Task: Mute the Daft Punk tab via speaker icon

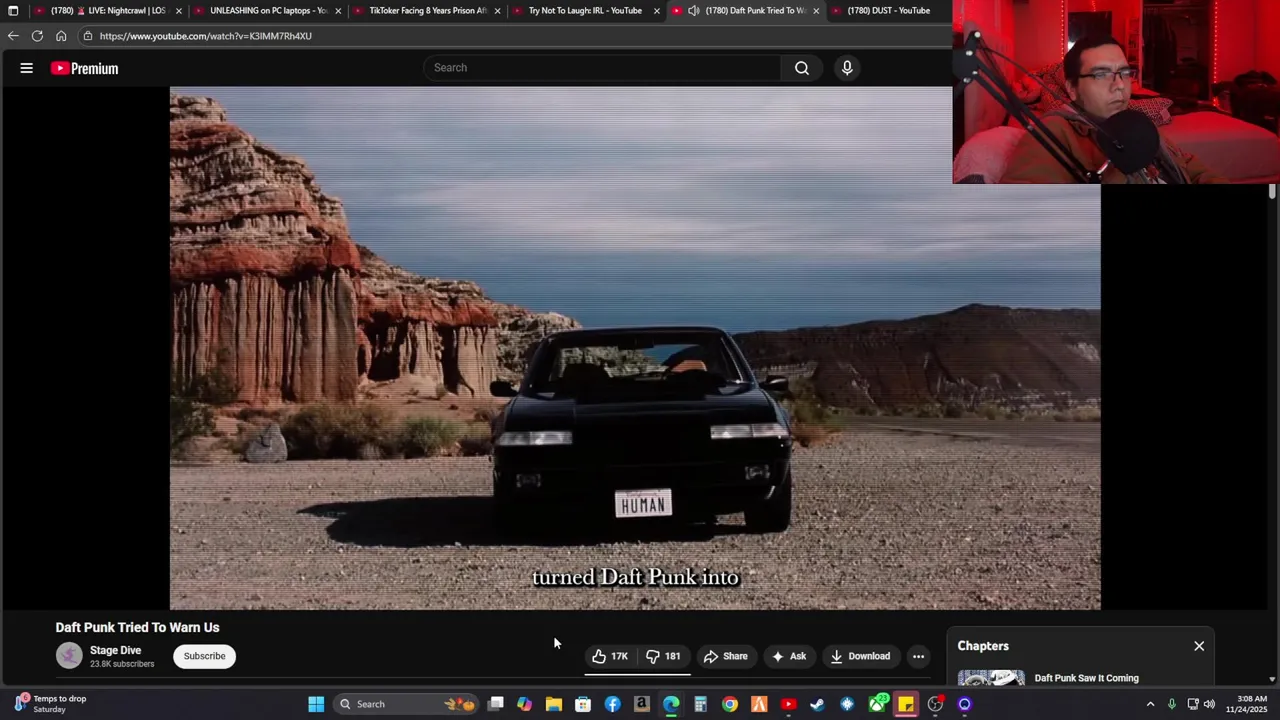Action: point(693,11)
